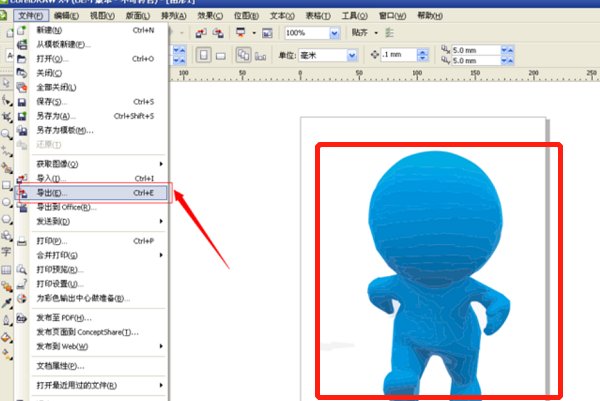Choose 导出到 Office(R)... menu entry
This screenshot has width=600, height=401.
click(91, 207)
